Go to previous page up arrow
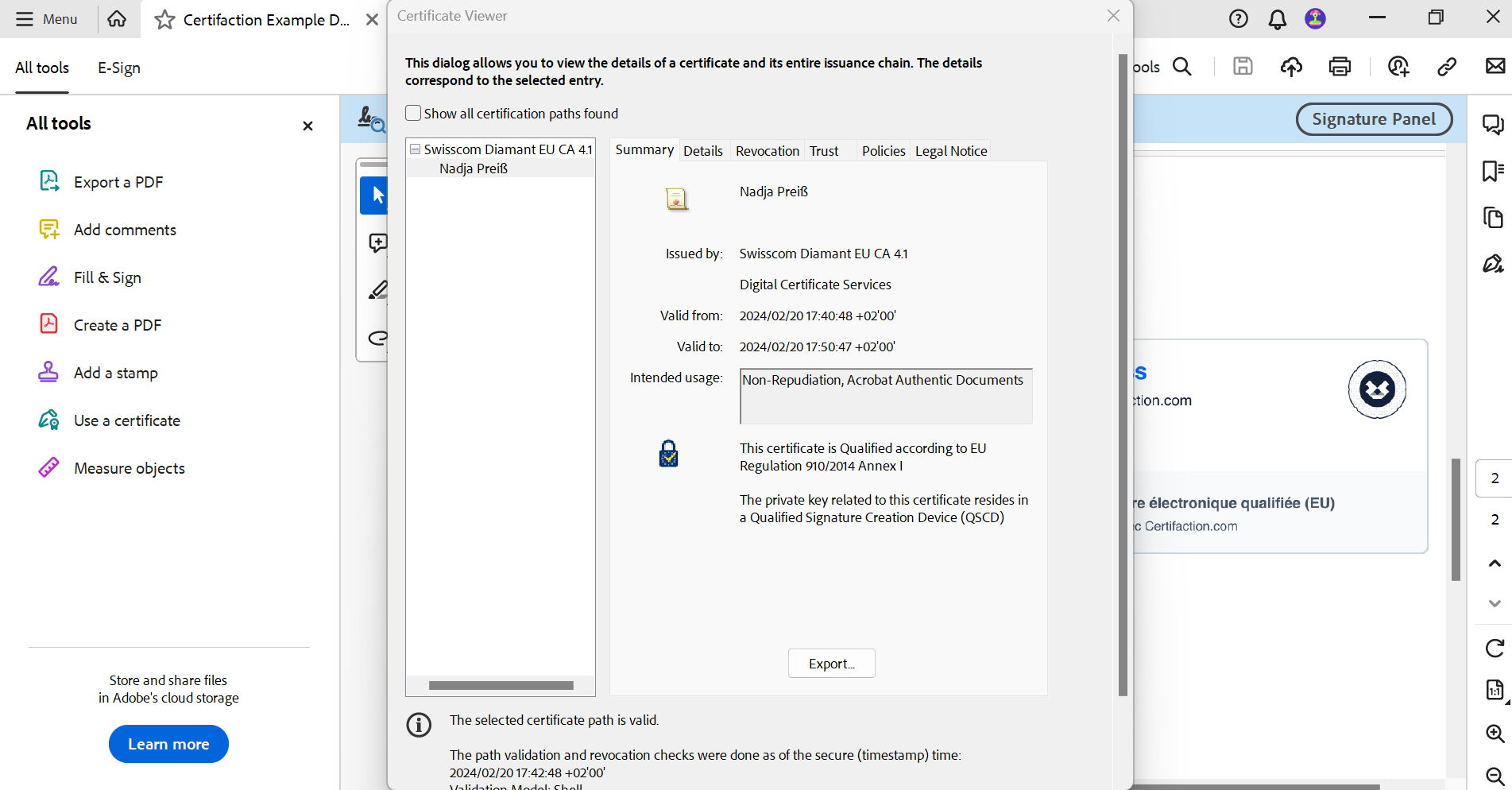The width and height of the screenshot is (1512, 790). coord(1495,563)
